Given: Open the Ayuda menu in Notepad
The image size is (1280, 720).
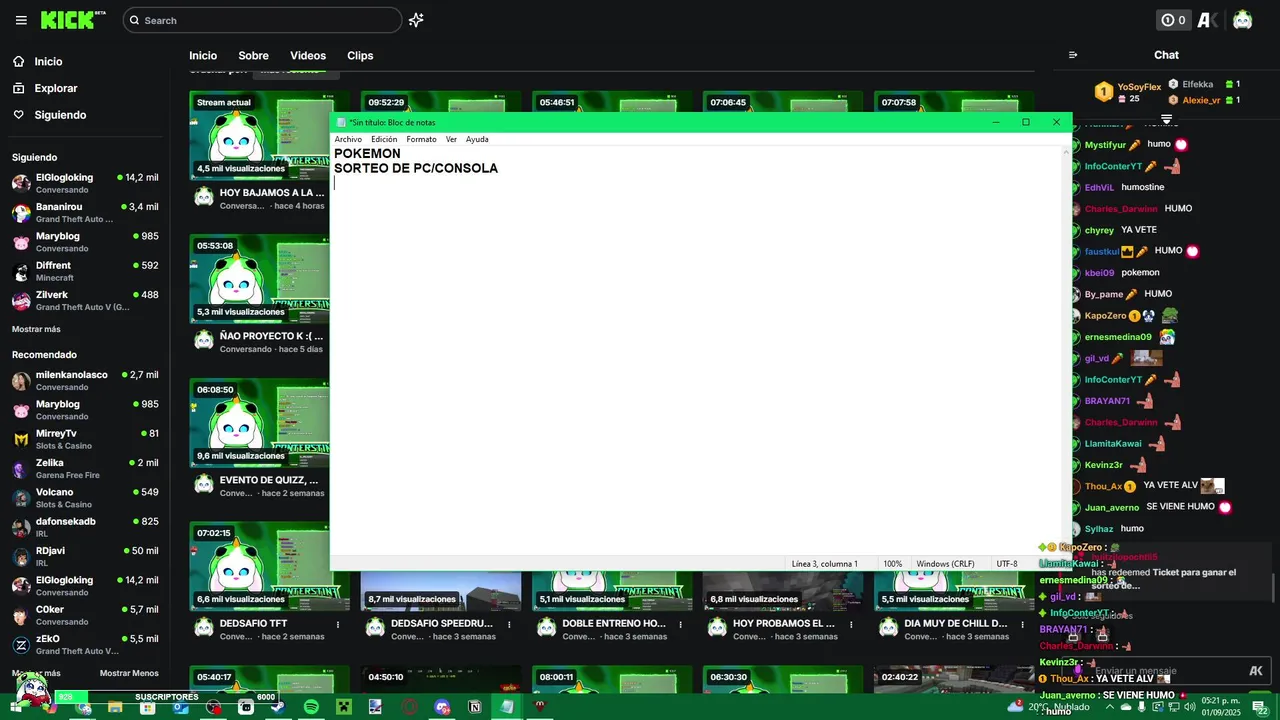Looking at the screenshot, I should [x=477, y=139].
